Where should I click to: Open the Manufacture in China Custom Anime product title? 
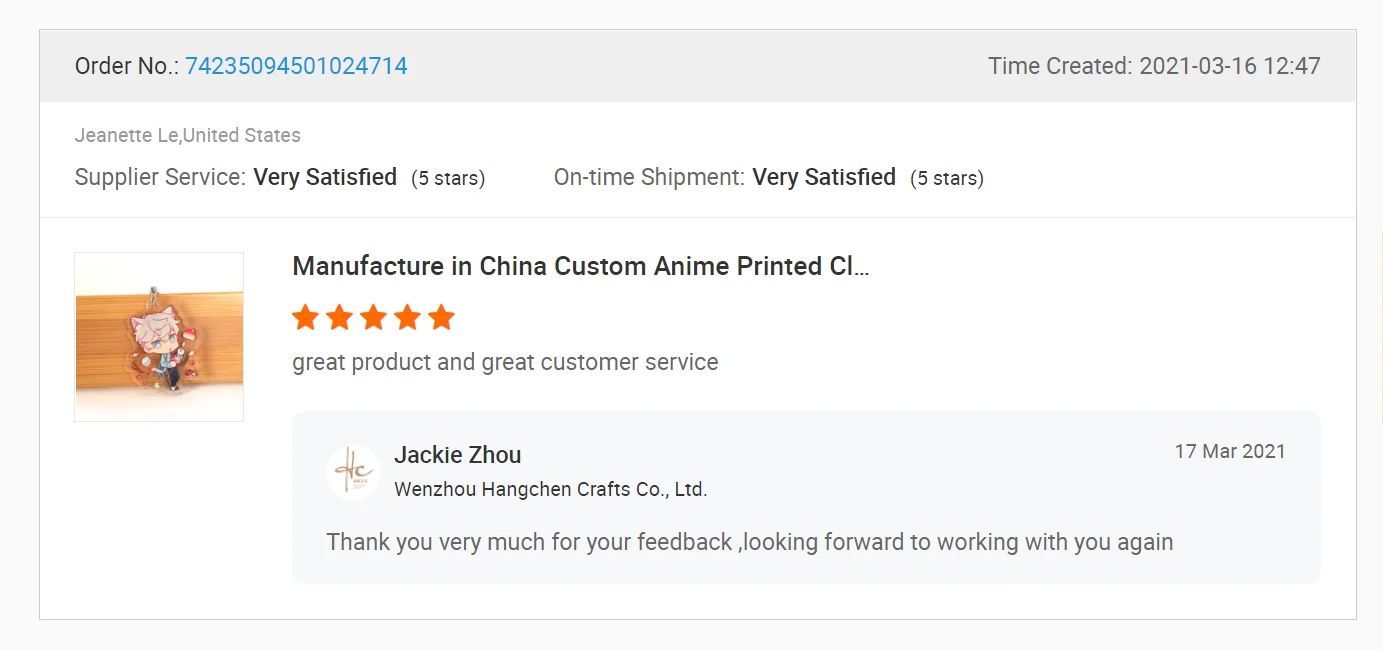(580, 266)
